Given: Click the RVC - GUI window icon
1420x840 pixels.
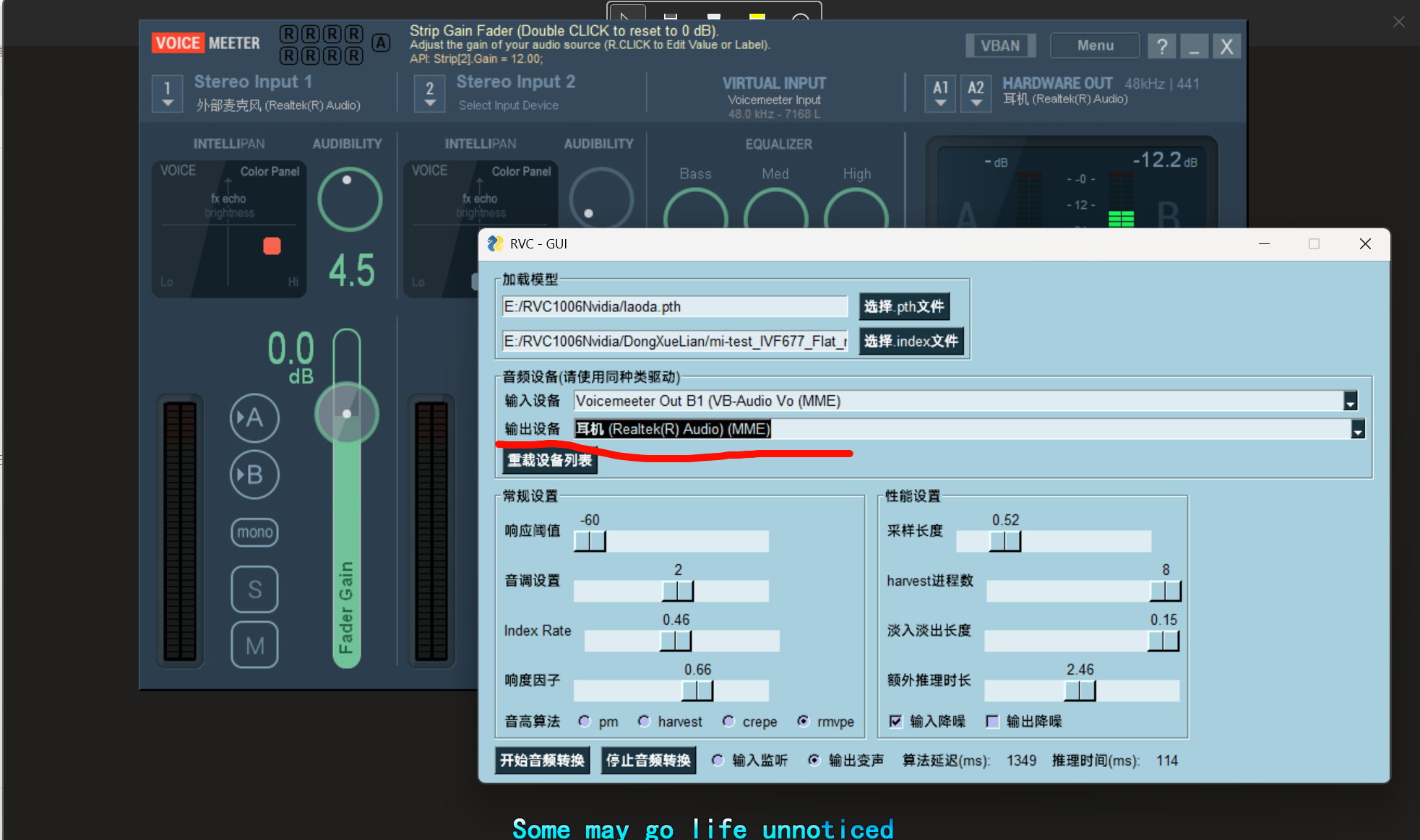Looking at the screenshot, I should 496,243.
